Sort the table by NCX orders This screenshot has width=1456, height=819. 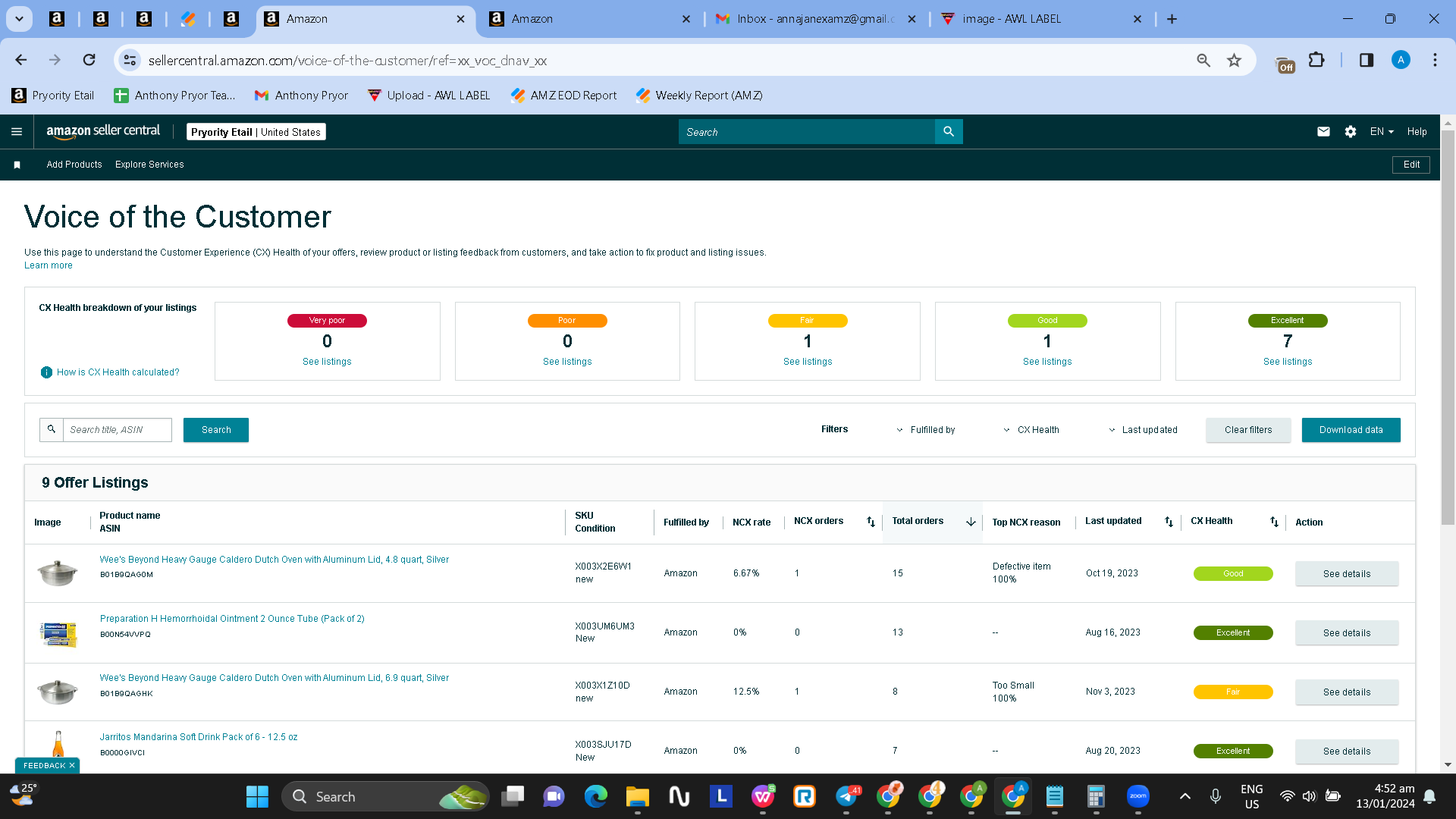pyautogui.click(x=871, y=522)
